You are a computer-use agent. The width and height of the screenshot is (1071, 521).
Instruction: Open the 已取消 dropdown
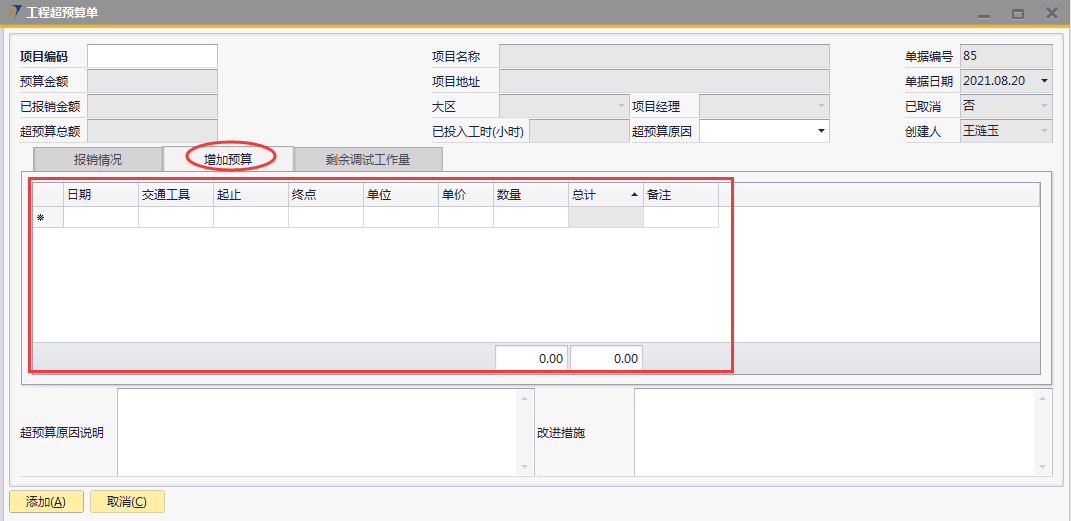(1044, 106)
